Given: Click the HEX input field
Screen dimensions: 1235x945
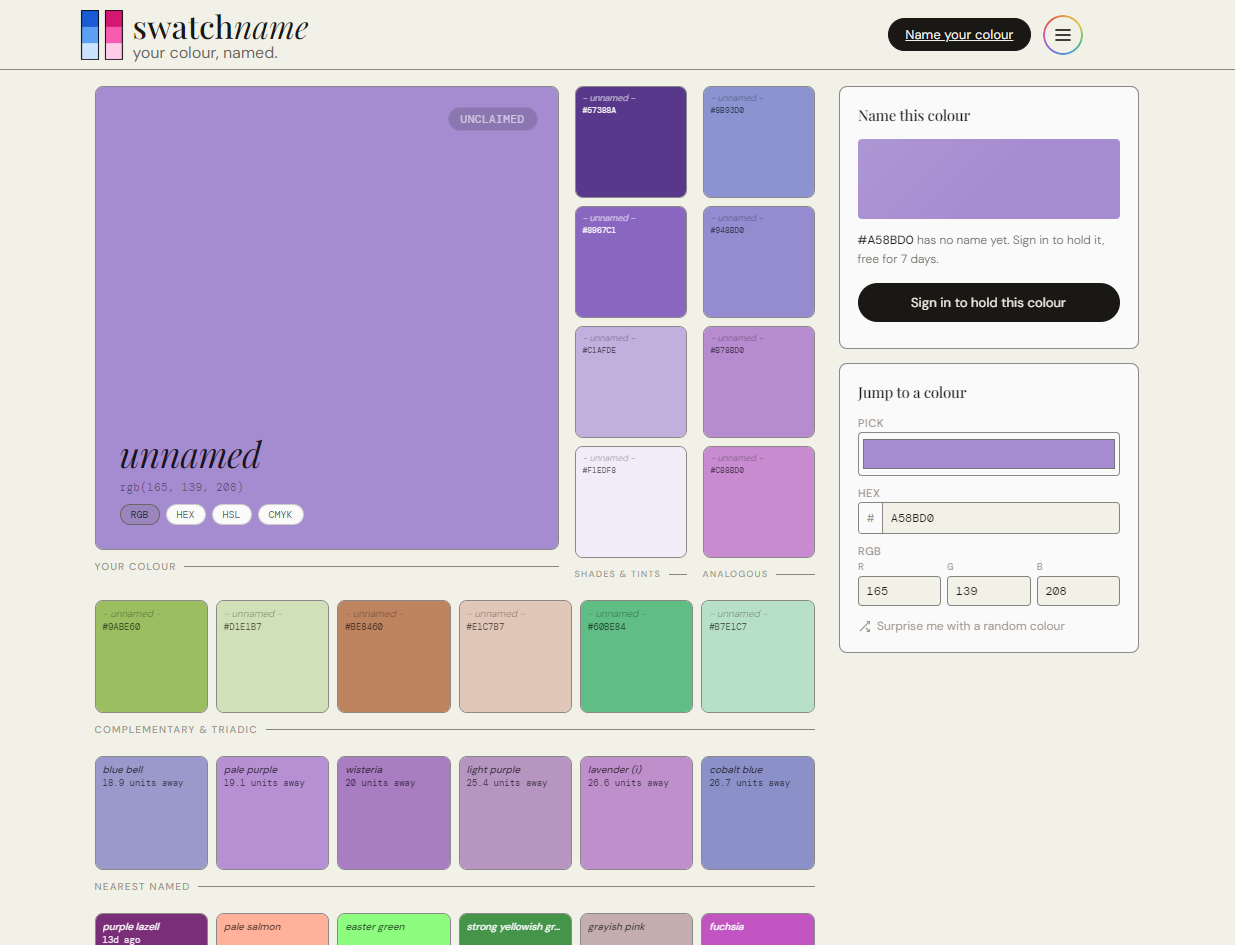Looking at the screenshot, I should click(1001, 518).
